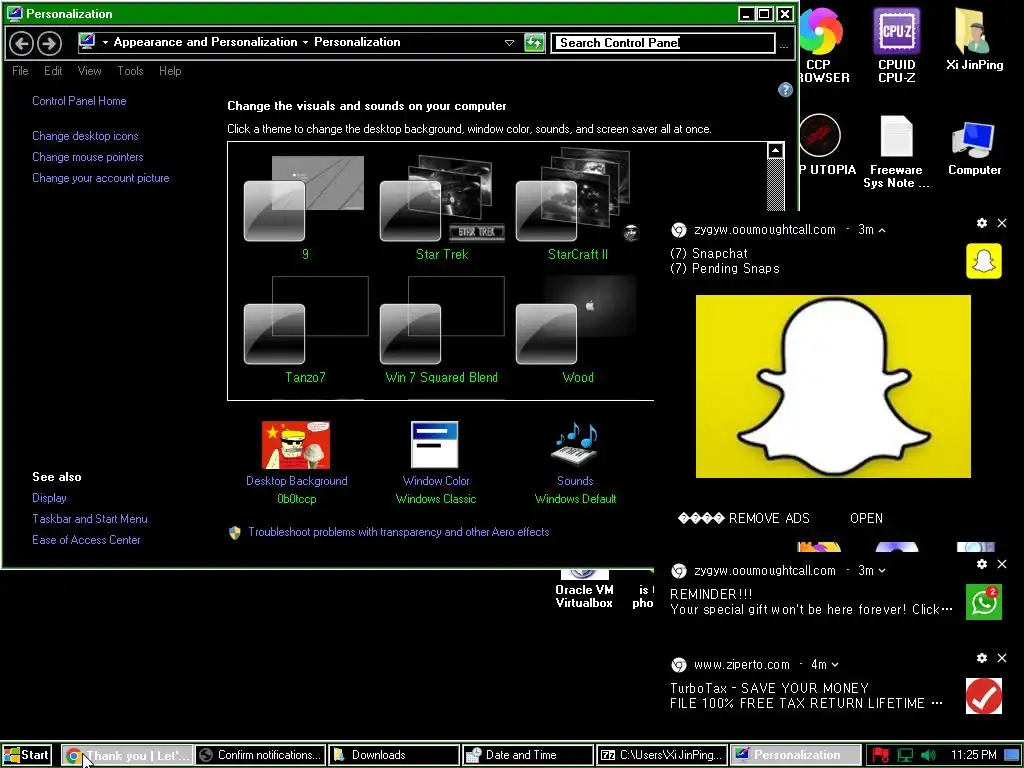This screenshot has width=1024, height=768.
Task: Open Ease of Access Center link
Action: click(x=86, y=539)
